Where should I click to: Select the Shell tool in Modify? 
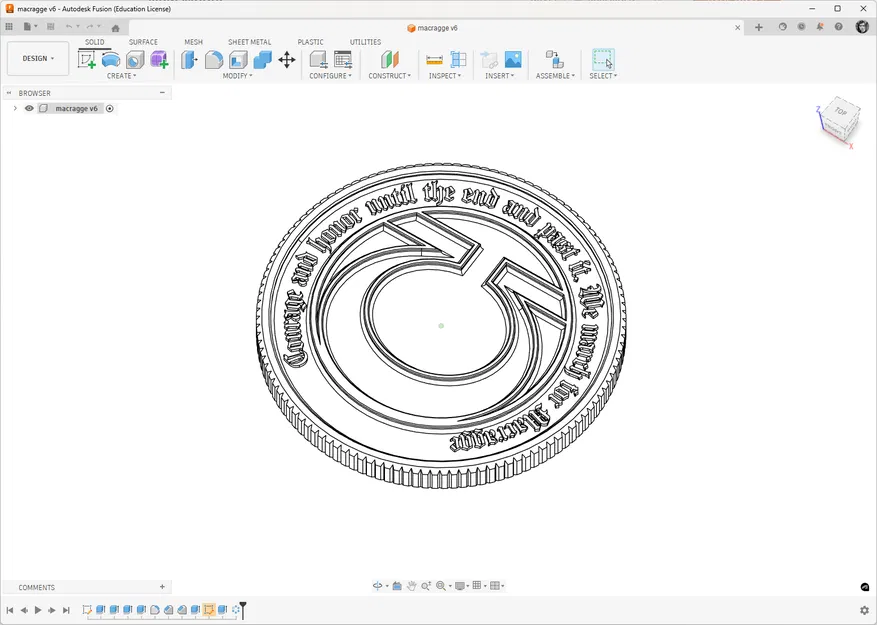(x=238, y=59)
